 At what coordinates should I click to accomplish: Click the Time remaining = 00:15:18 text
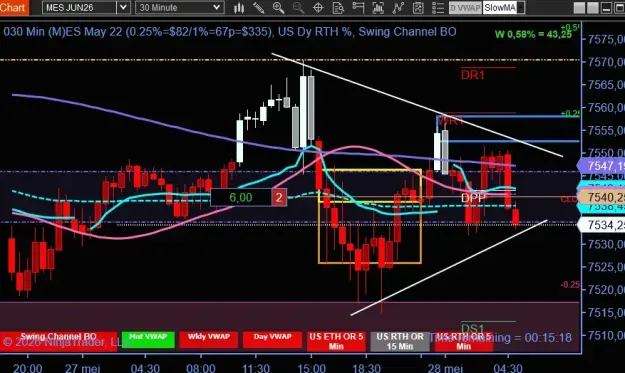(x=500, y=338)
